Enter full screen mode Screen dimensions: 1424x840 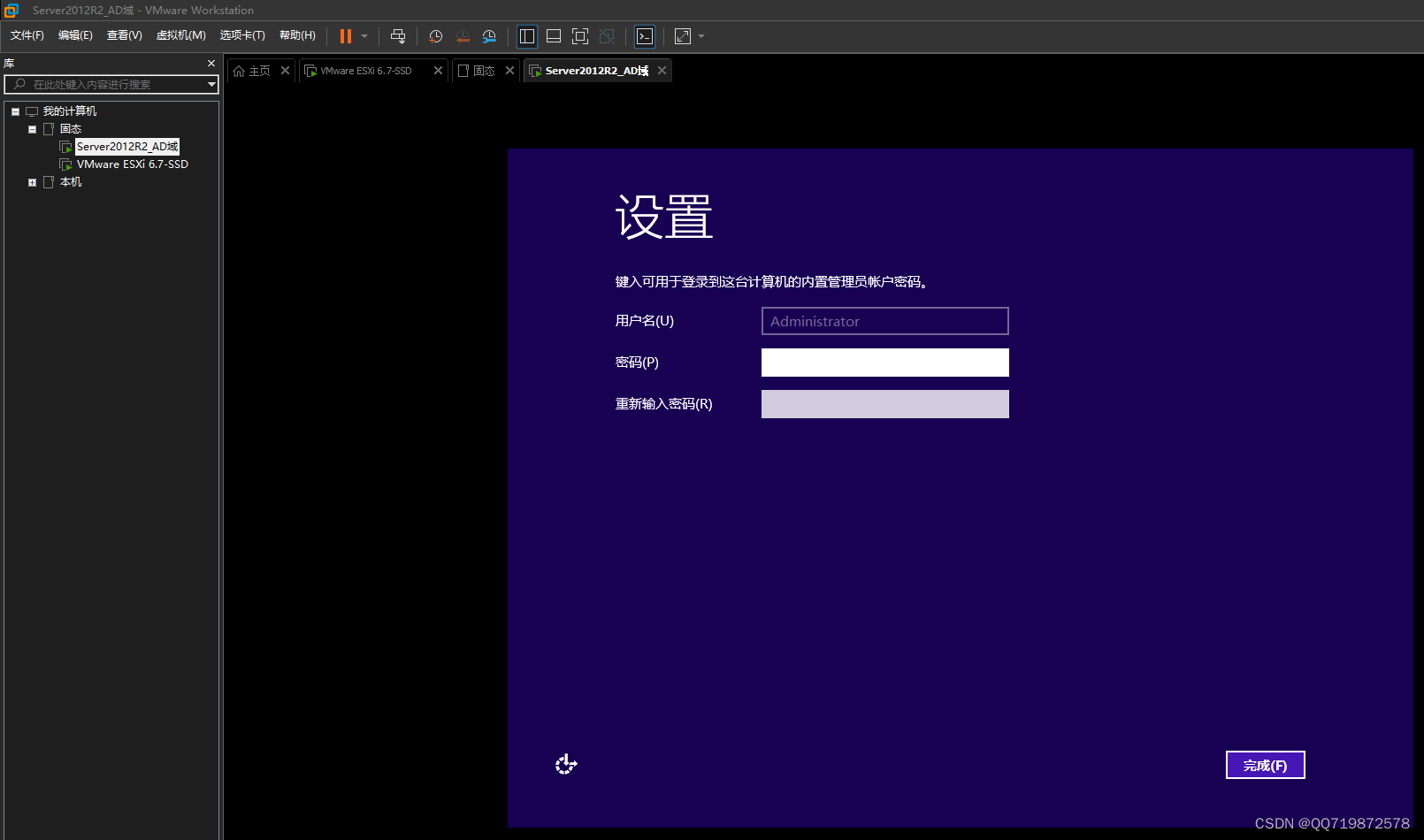click(x=580, y=36)
